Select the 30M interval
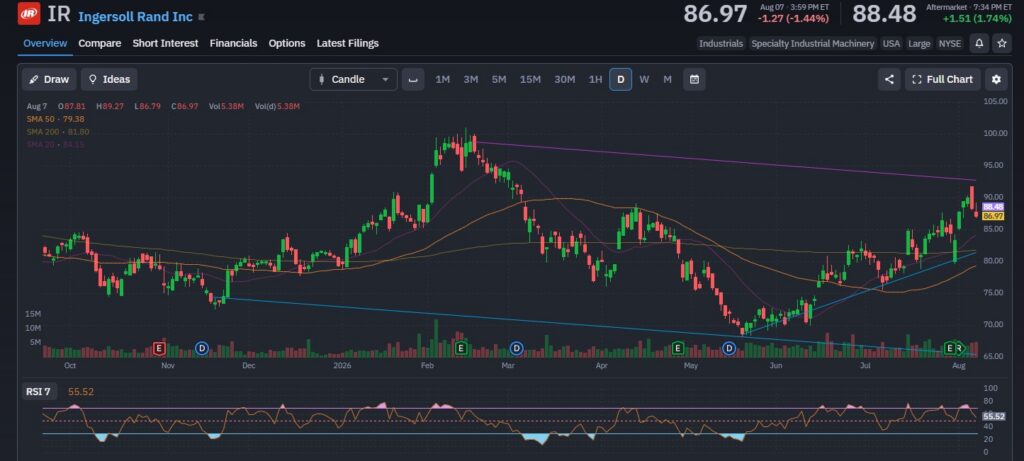Image resolution: width=1024 pixels, height=461 pixels. pos(564,79)
